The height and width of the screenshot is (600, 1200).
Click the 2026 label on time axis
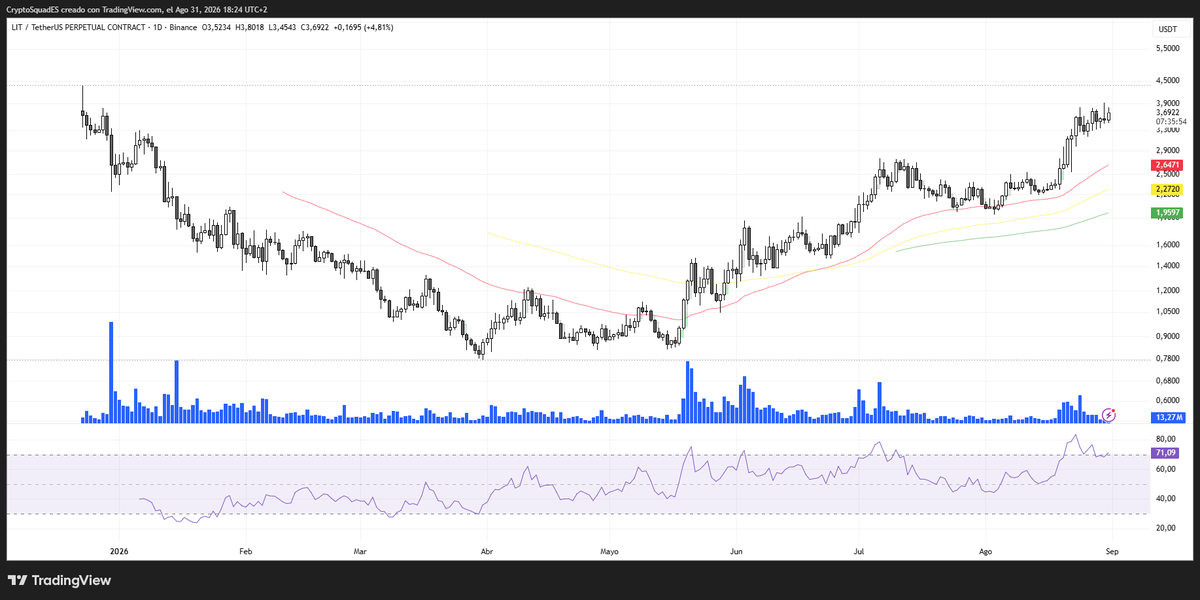[x=119, y=551]
